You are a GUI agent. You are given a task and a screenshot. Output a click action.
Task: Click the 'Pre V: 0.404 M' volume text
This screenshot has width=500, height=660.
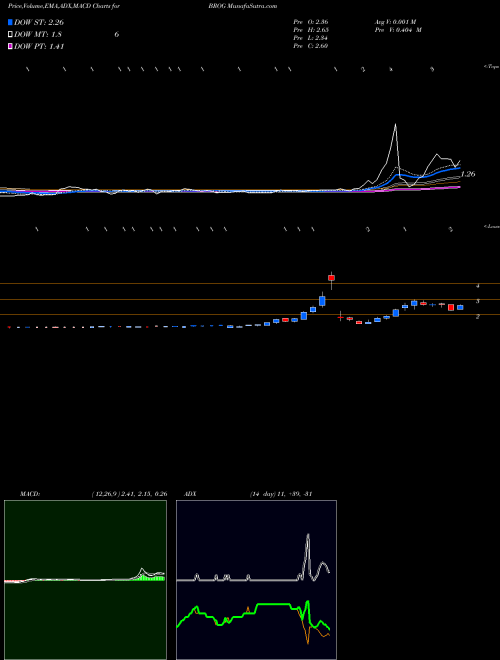click(x=398, y=30)
